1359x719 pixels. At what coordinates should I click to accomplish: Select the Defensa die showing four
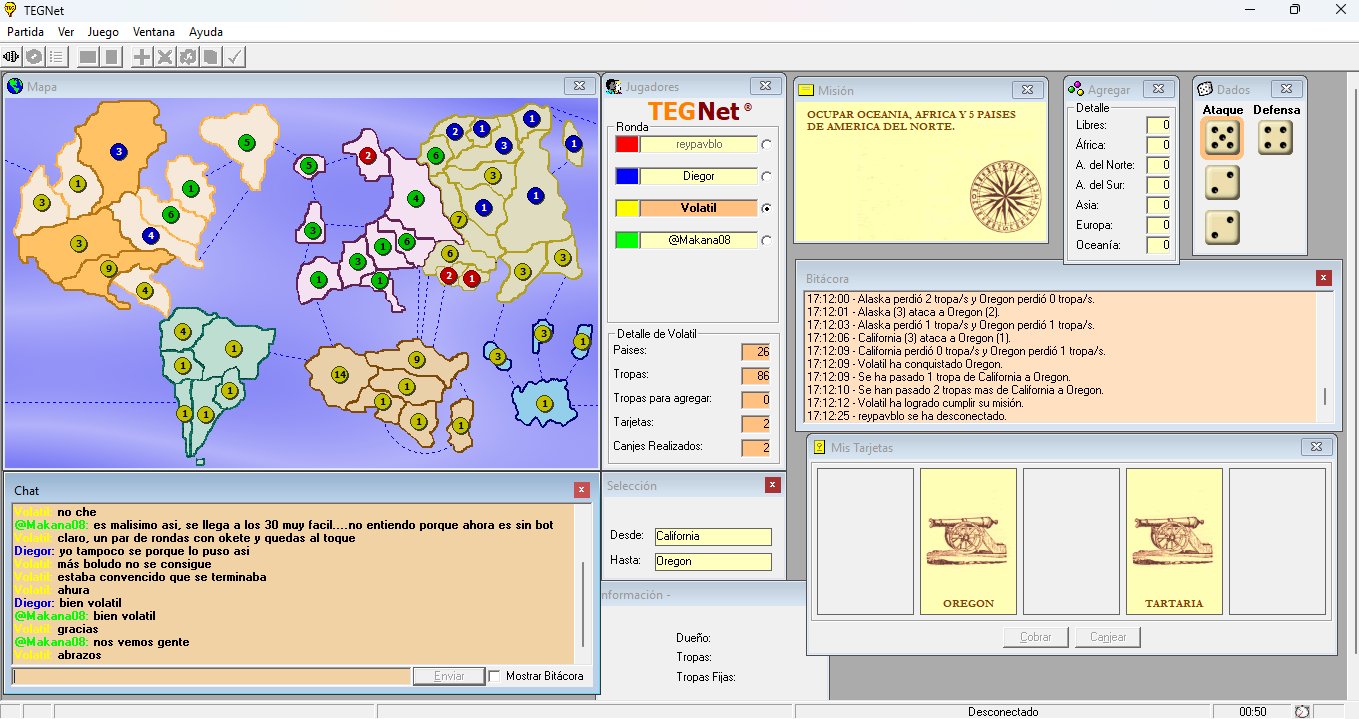click(x=1275, y=138)
